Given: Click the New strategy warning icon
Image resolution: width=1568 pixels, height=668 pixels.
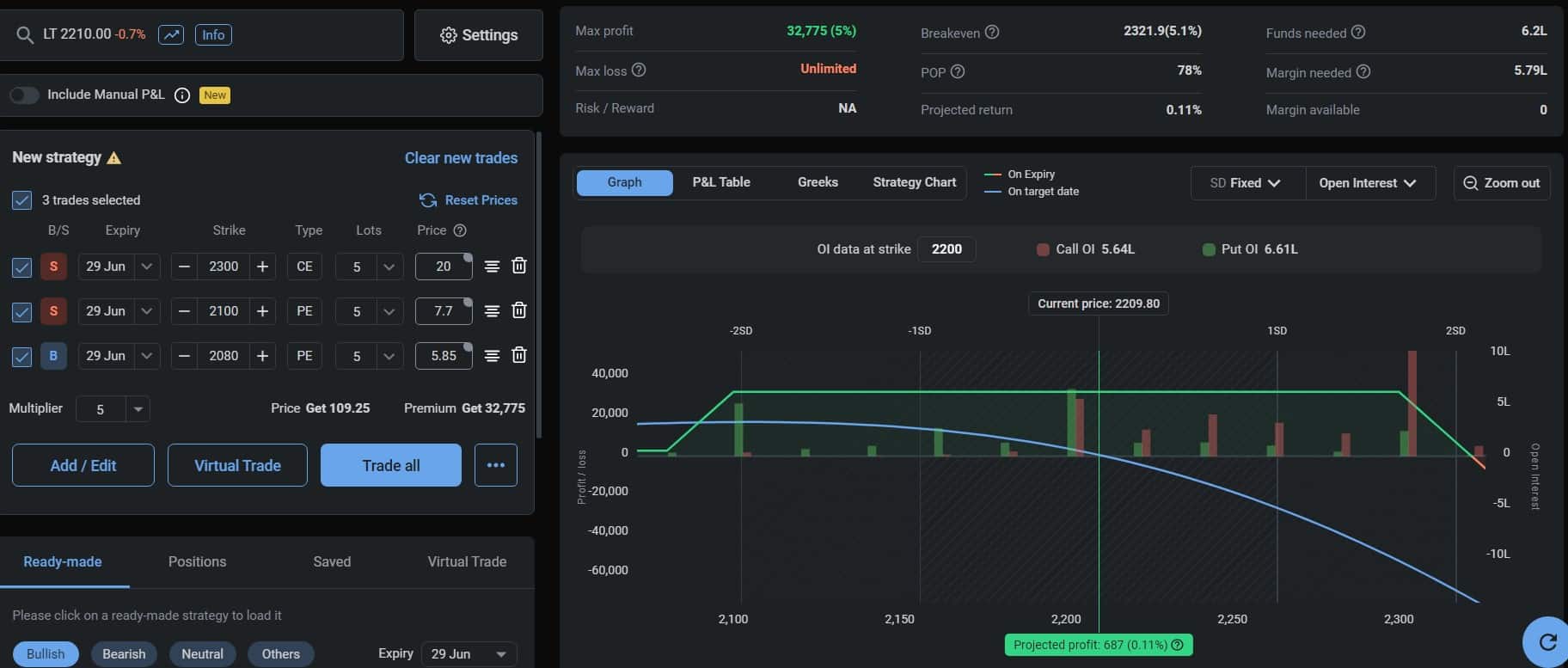Looking at the screenshot, I should pos(114,158).
